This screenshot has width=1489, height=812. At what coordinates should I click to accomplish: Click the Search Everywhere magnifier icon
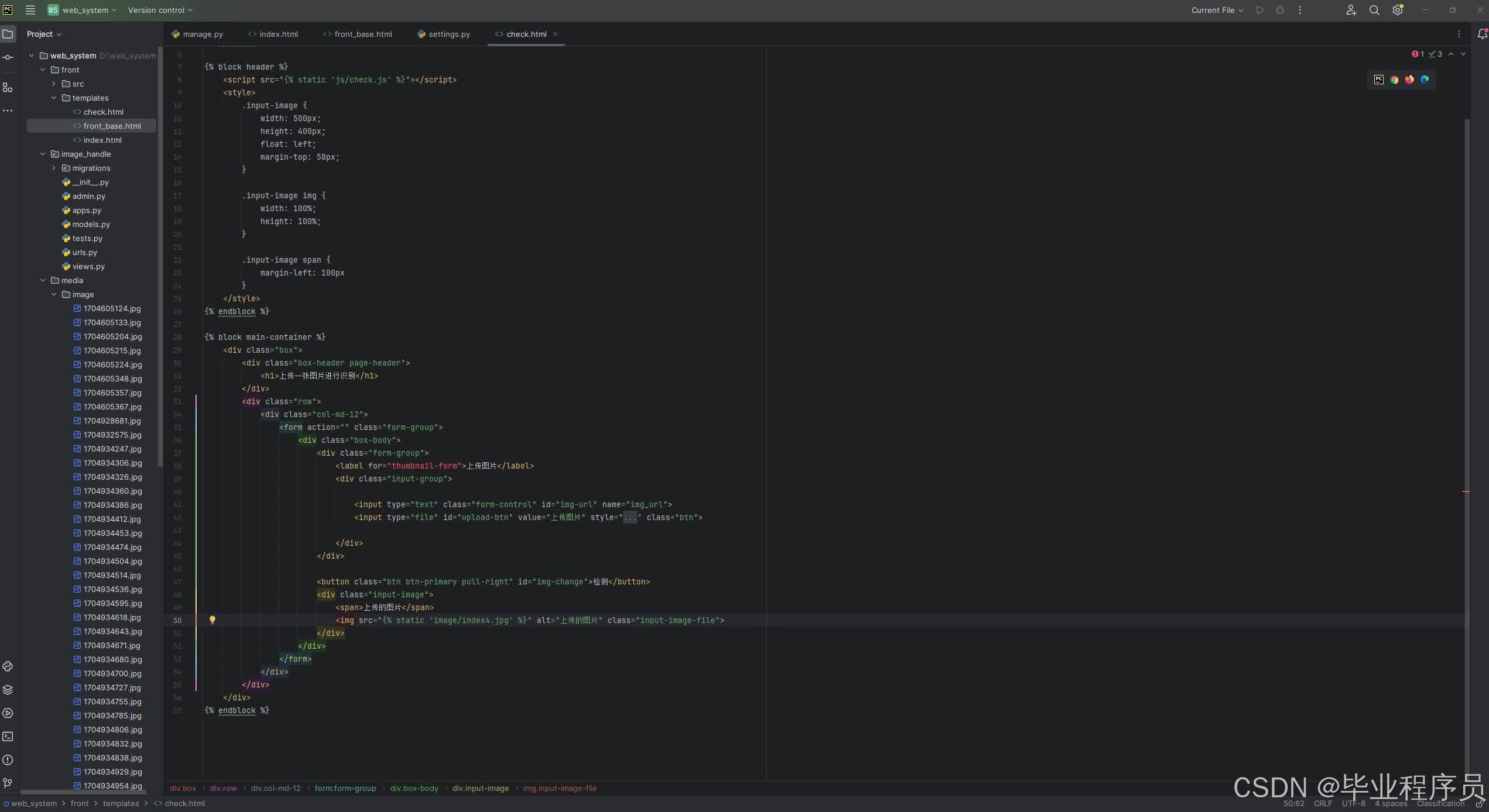(1374, 11)
